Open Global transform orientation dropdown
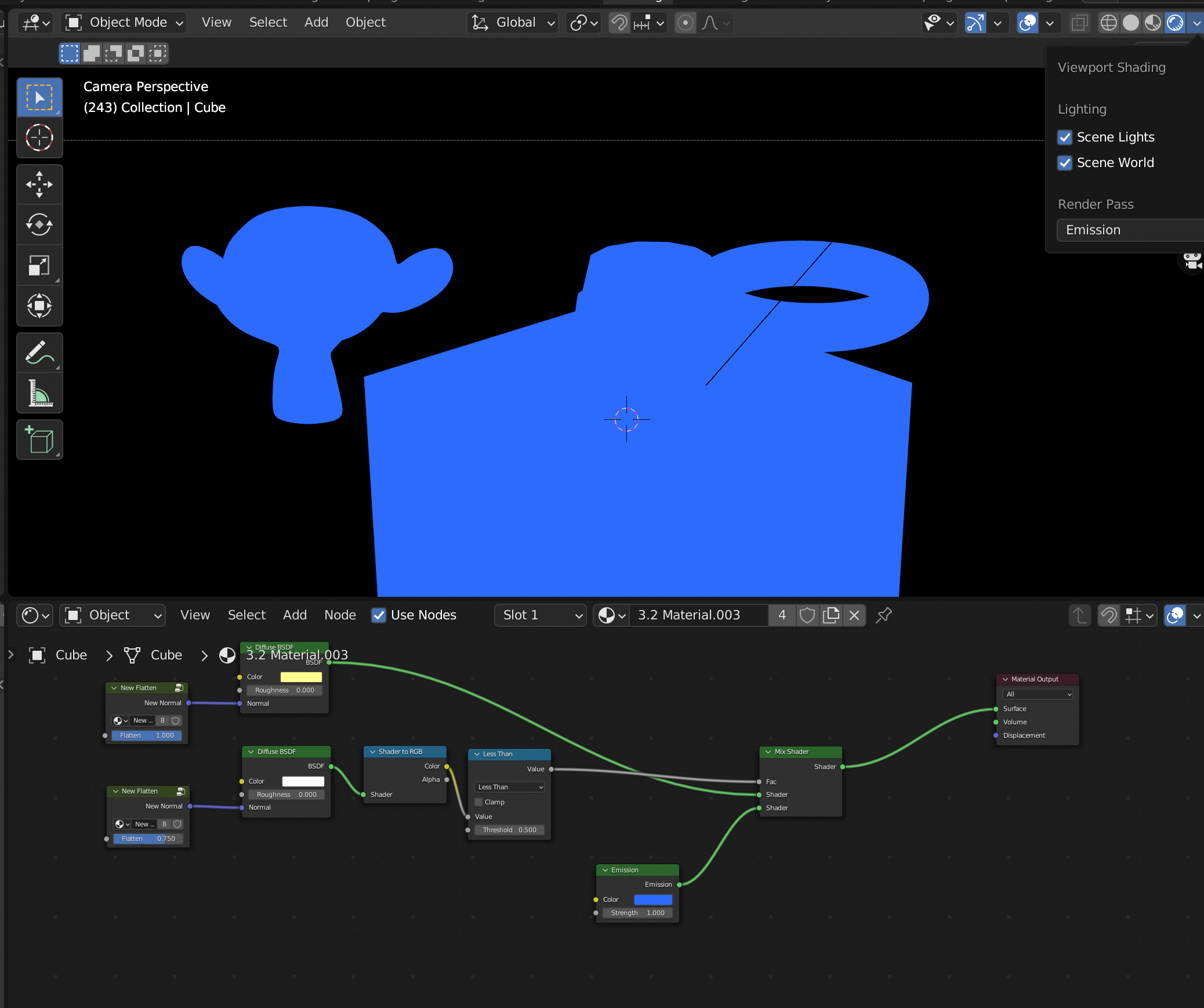The image size is (1204, 1008). point(513,23)
